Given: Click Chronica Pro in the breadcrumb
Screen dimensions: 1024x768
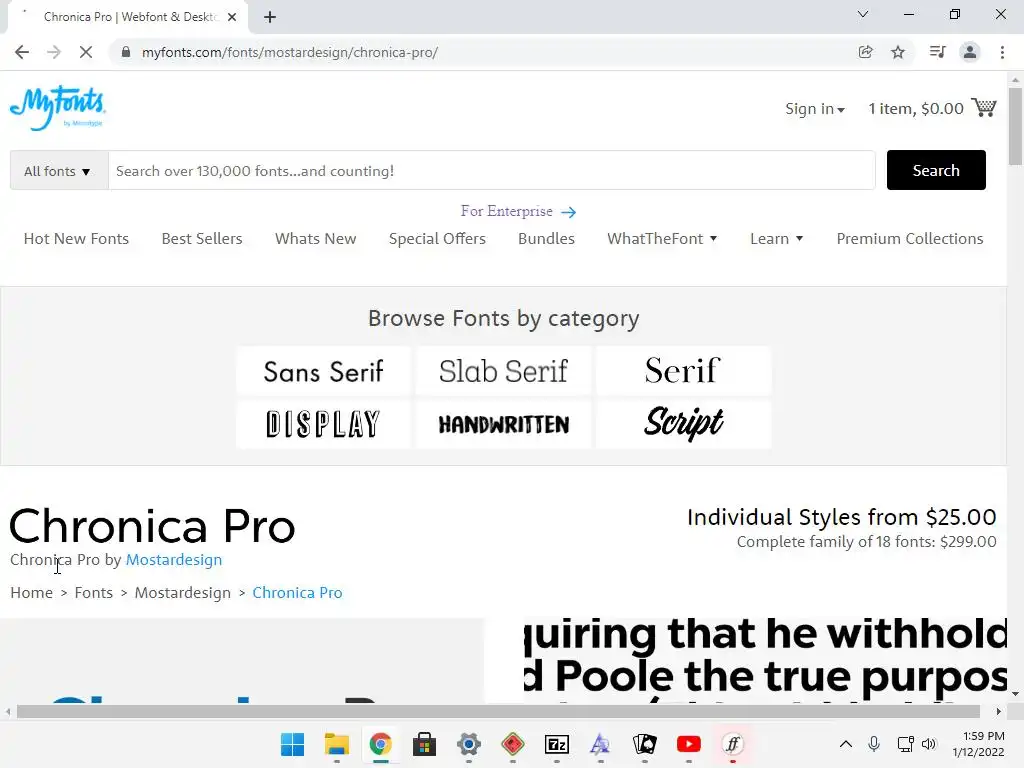Looking at the screenshot, I should point(297,592).
